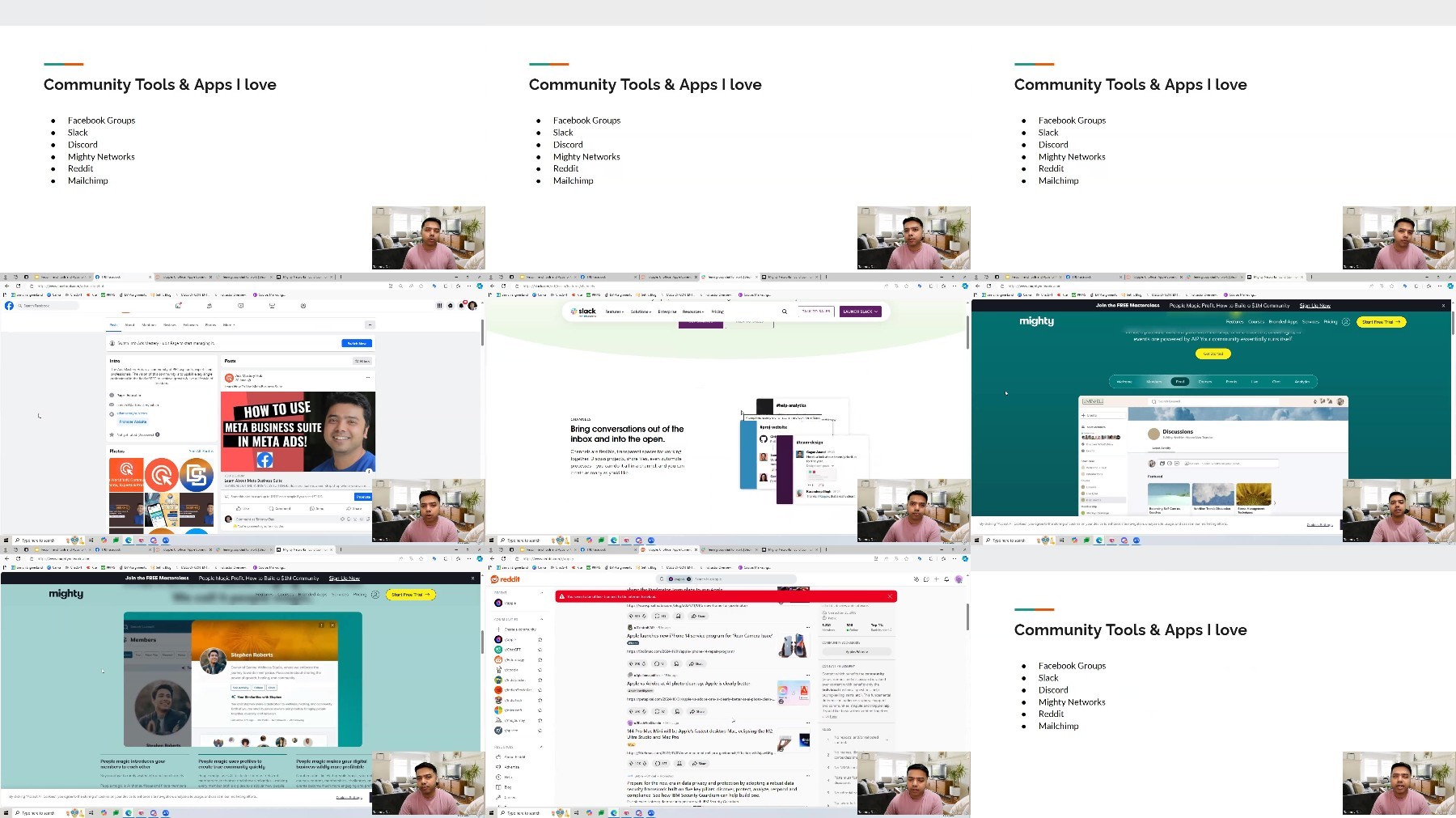Click the Facebook logo in the Facebook frame
Image resolution: width=1456 pixels, height=818 pixels.
pyautogui.click(x=9, y=306)
